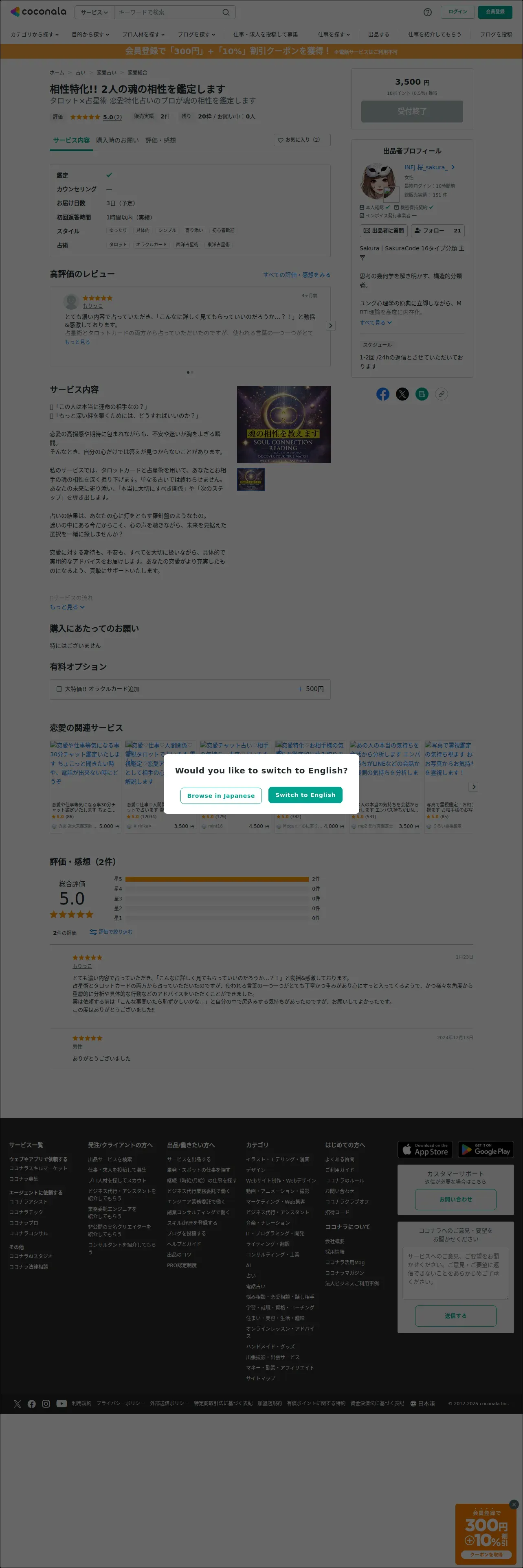Expand 仕事を探す menu
This screenshot has width=523, height=1568.
tap(334, 35)
